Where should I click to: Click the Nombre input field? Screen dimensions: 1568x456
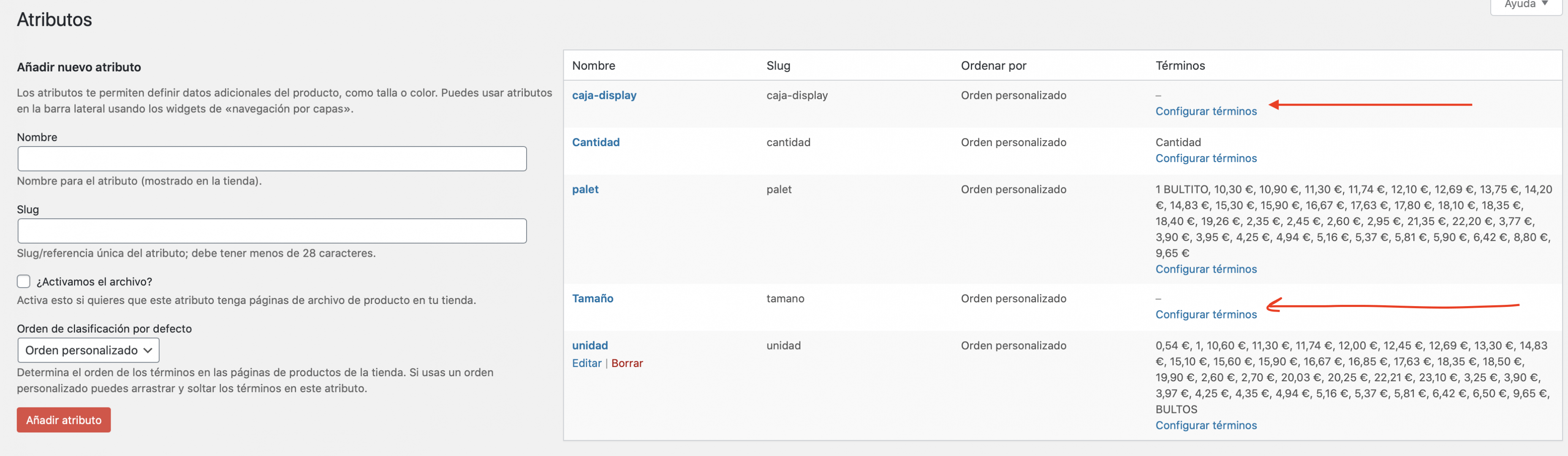[272, 158]
